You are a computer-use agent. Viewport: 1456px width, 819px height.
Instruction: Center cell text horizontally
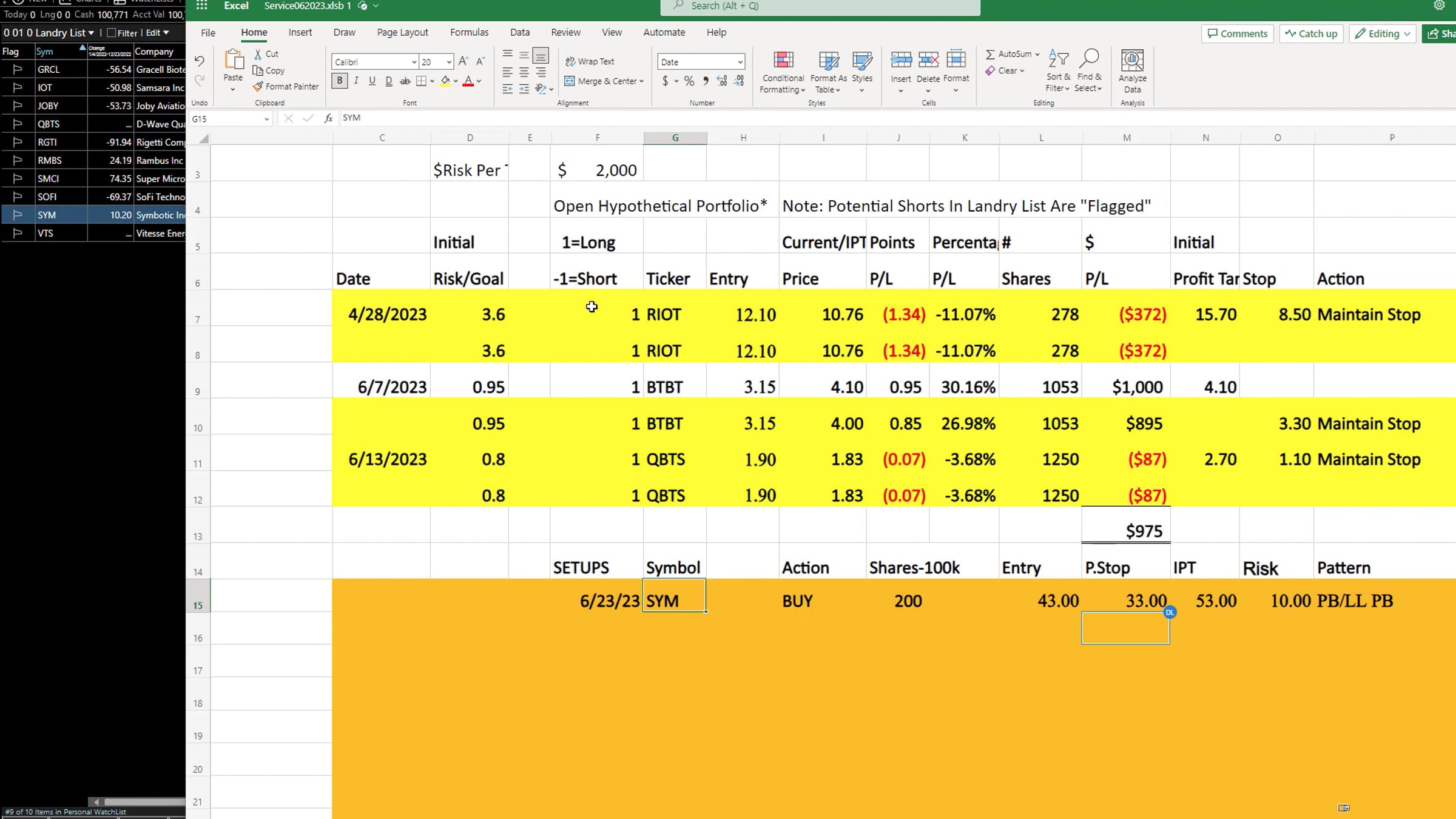tap(524, 72)
